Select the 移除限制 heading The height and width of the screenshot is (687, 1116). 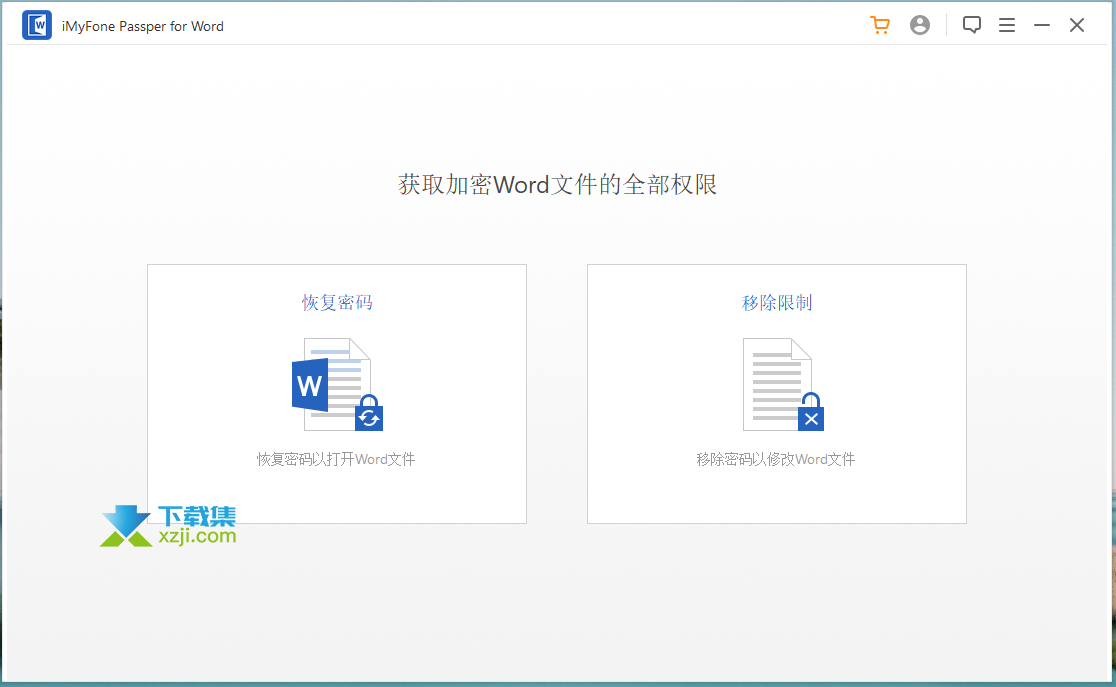pos(777,303)
